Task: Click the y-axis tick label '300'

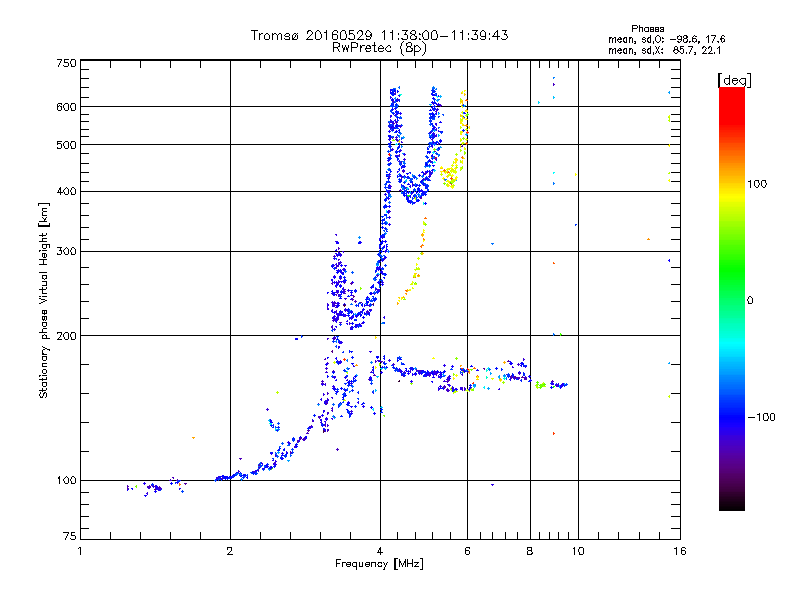Action: (x=66, y=252)
